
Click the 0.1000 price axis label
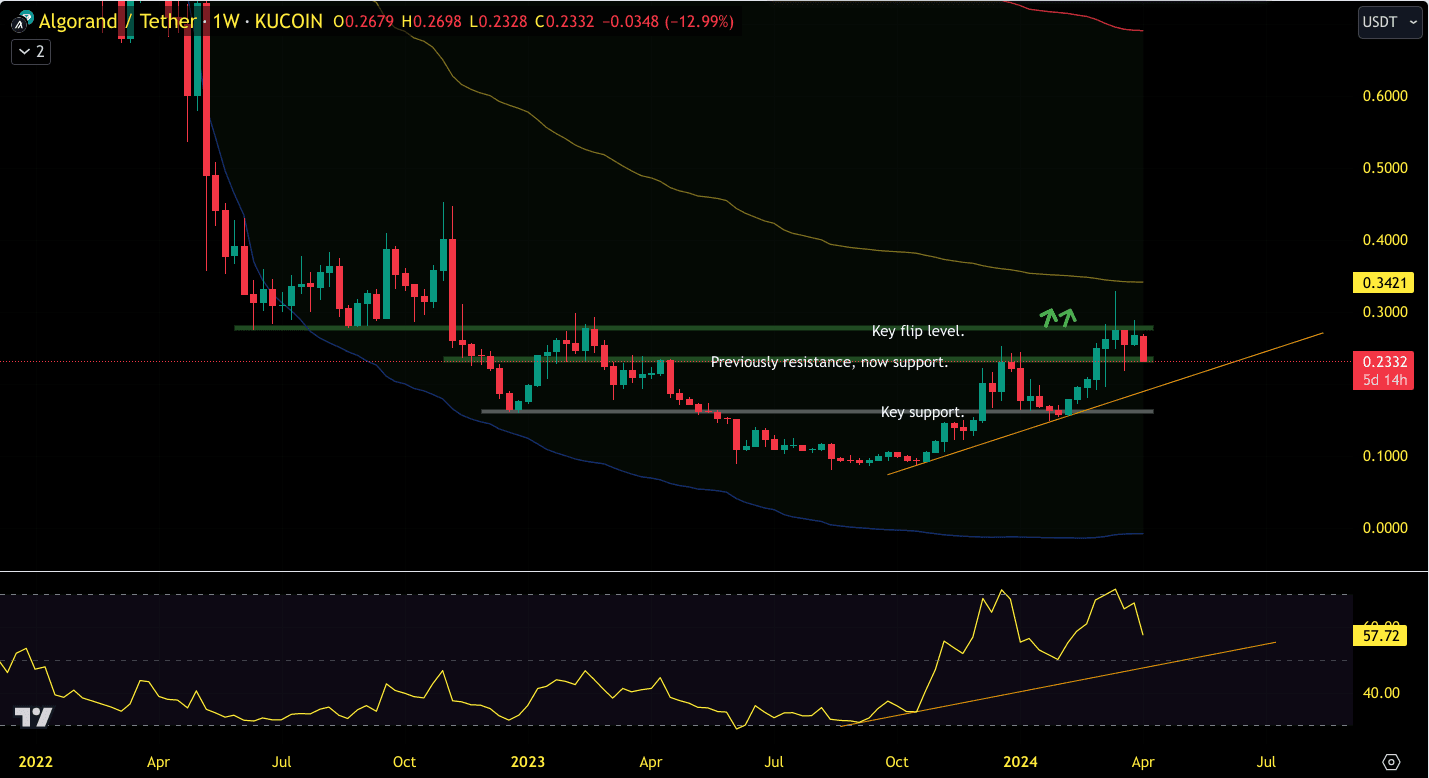1386,456
